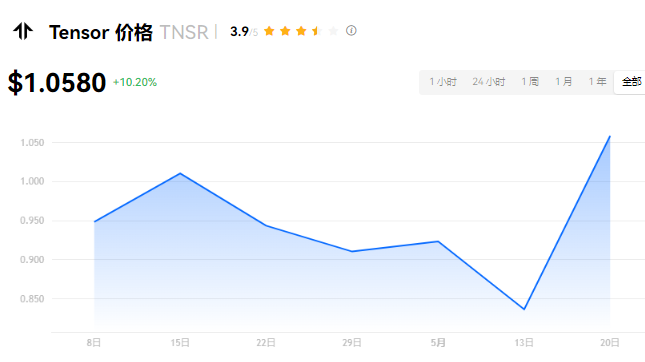645x362 pixels.
Task: Click the chart point at 15日
Action: point(180,173)
